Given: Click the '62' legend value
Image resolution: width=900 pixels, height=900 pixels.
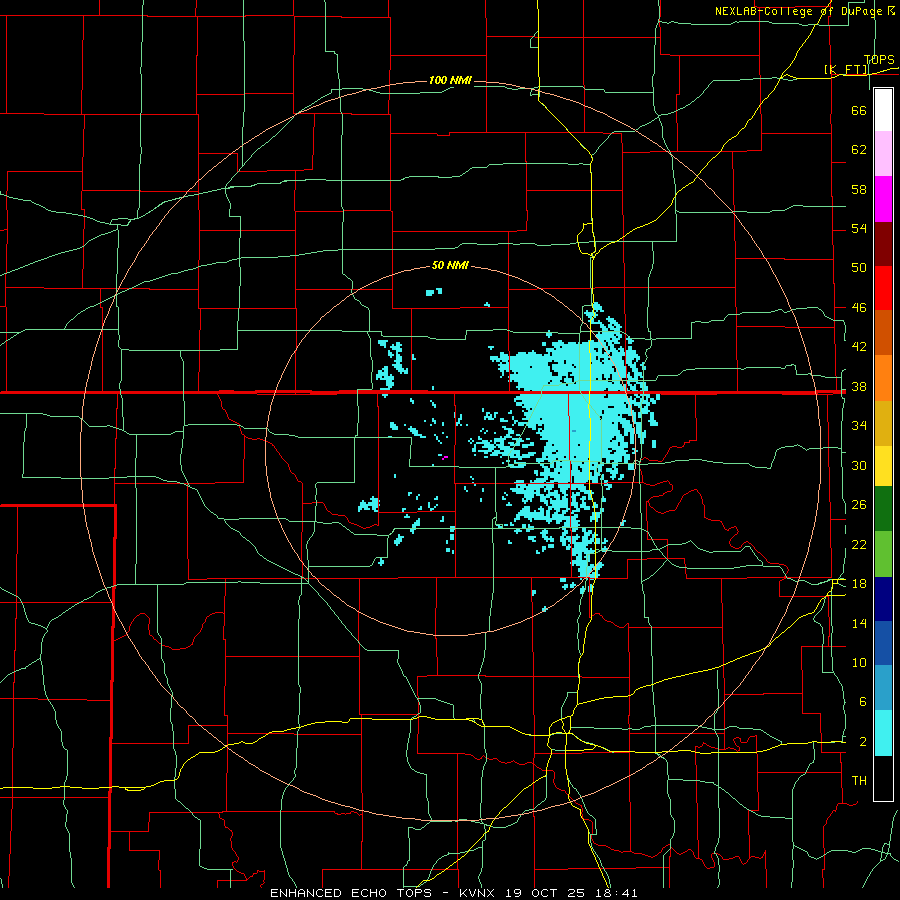Looking at the screenshot, I should pos(859,150).
